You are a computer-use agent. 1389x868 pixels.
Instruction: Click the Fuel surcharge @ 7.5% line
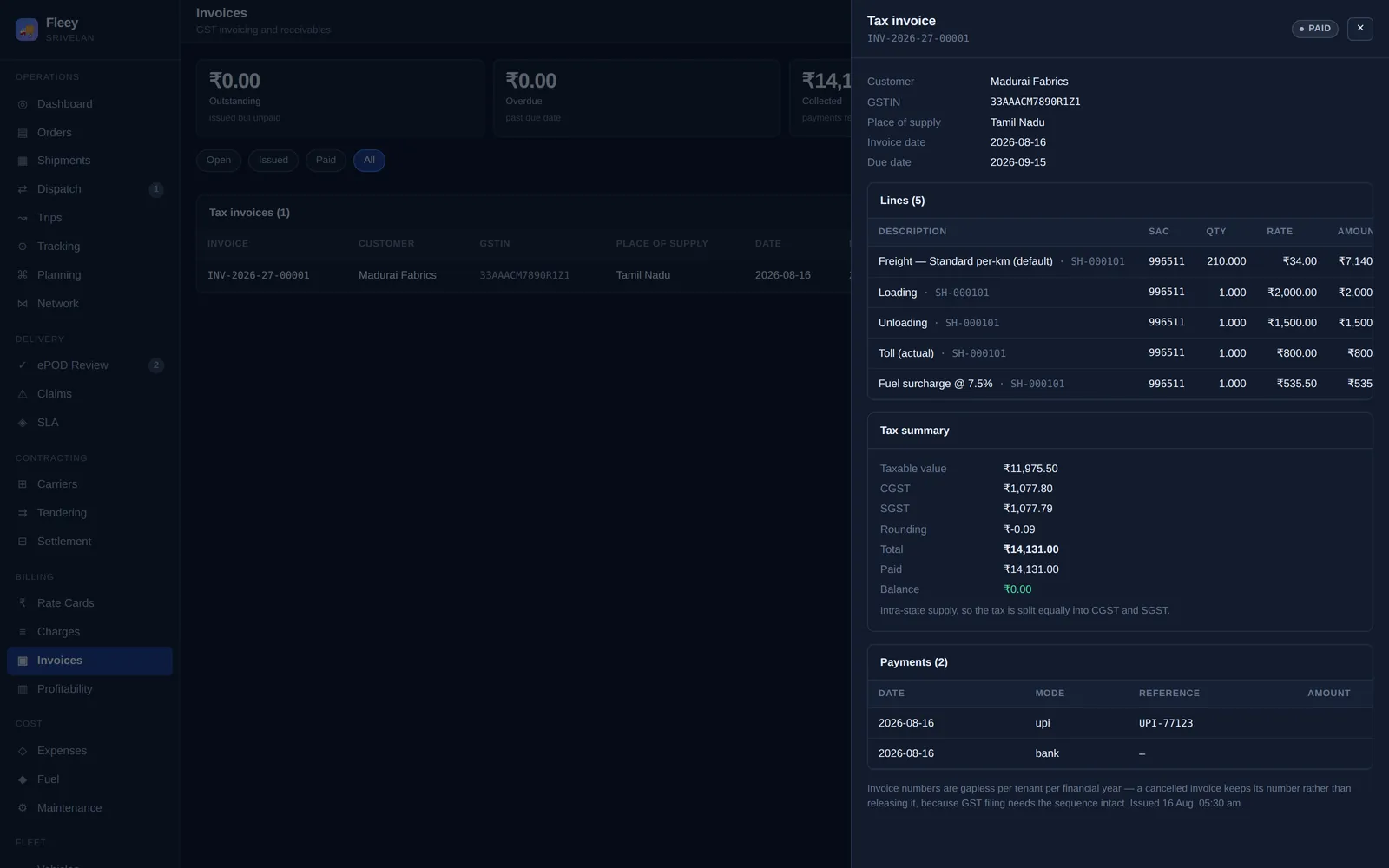point(1120,384)
